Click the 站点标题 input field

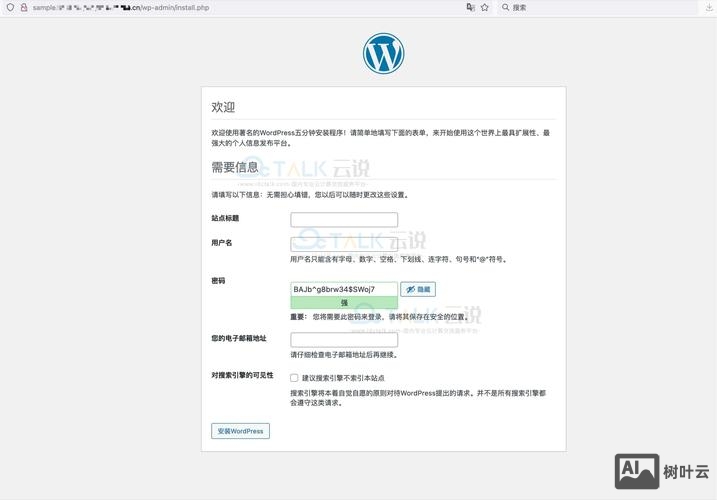(x=344, y=220)
